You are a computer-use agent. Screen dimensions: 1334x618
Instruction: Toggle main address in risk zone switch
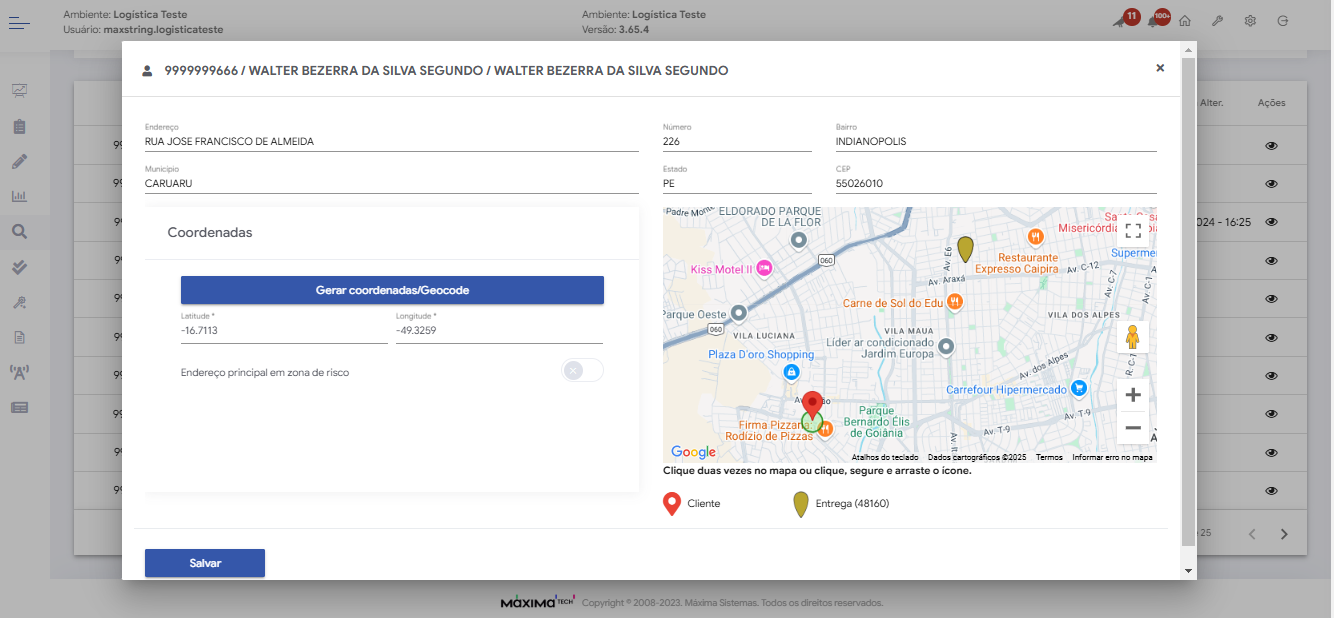click(x=582, y=371)
